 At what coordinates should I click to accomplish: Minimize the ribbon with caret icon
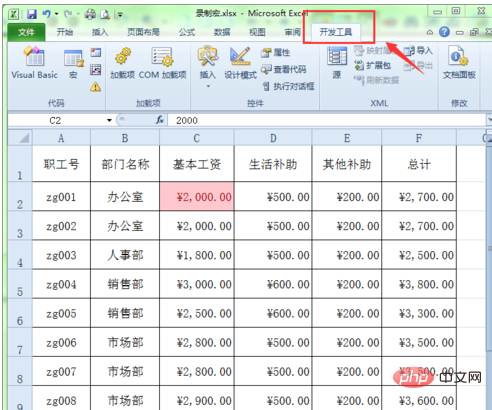click(430, 32)
